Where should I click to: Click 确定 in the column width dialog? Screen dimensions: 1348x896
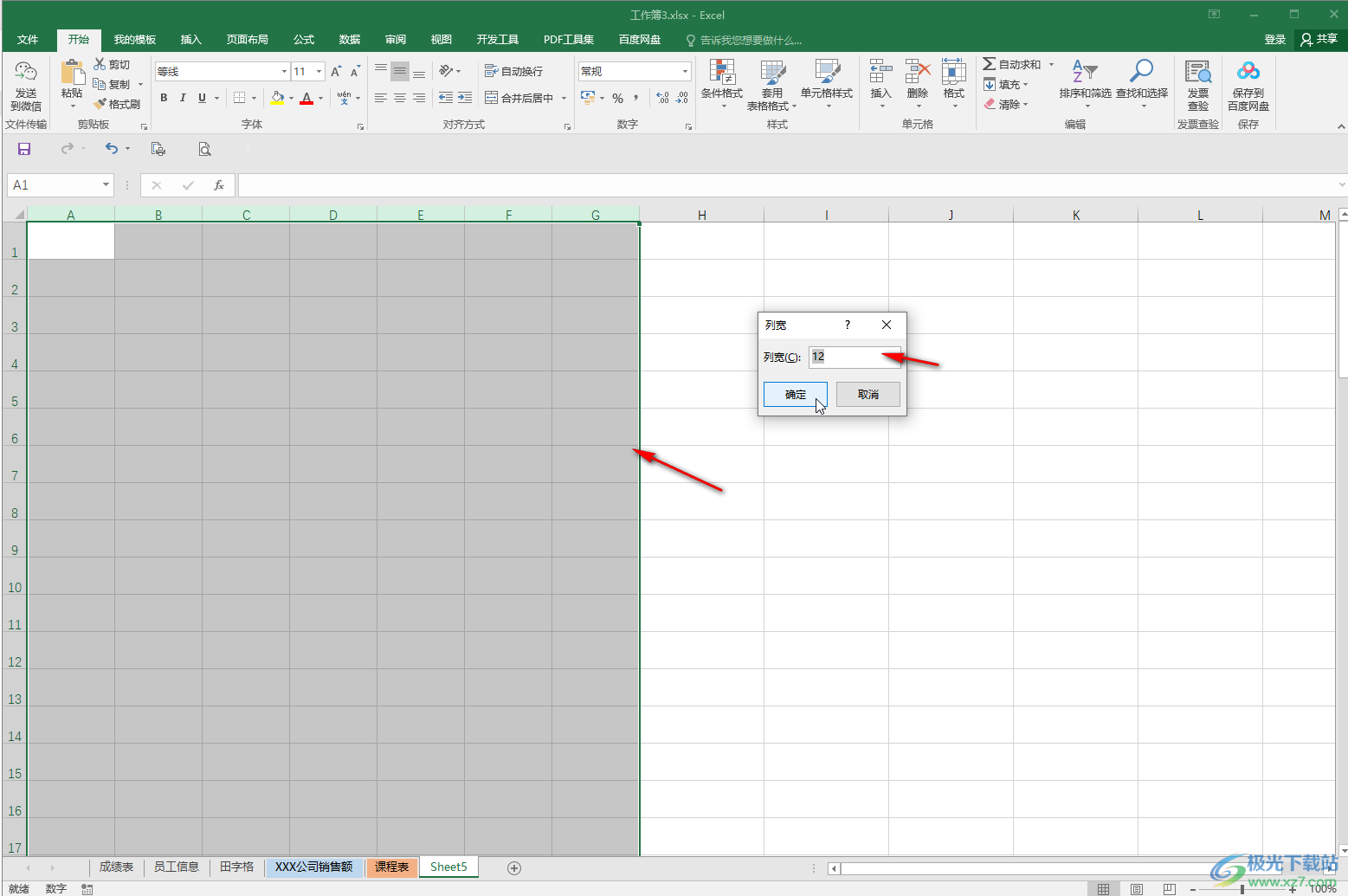[x=796, y=394]
